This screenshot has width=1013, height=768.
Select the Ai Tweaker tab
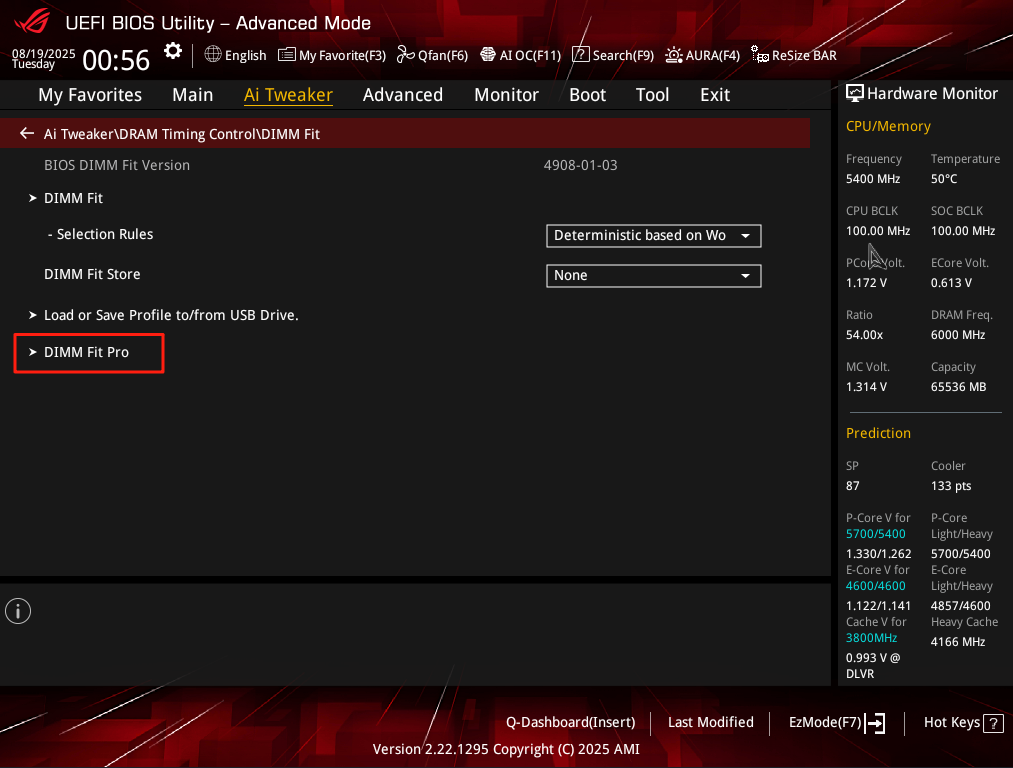288,95
